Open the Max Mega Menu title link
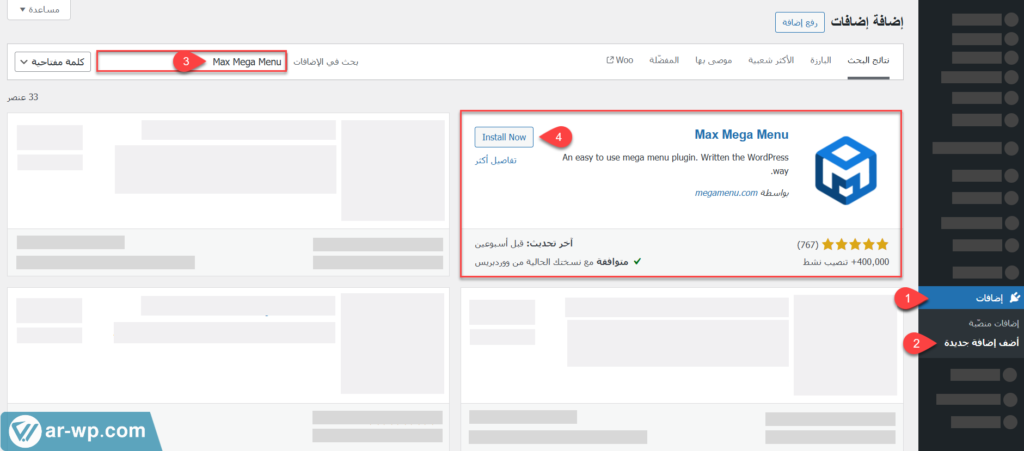 point(741,135)
